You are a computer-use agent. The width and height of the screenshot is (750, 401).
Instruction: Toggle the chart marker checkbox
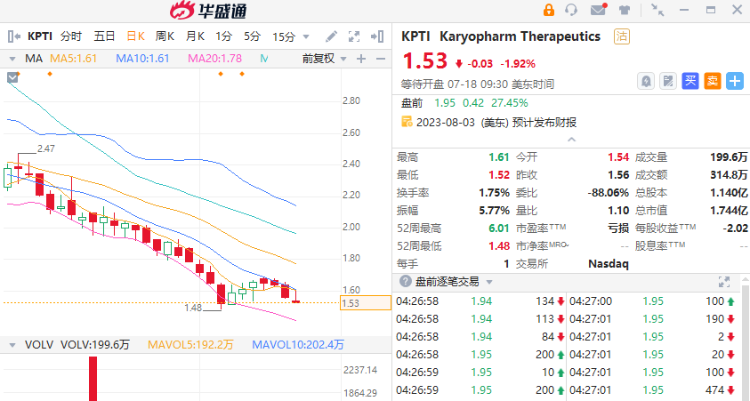point(12,77)
